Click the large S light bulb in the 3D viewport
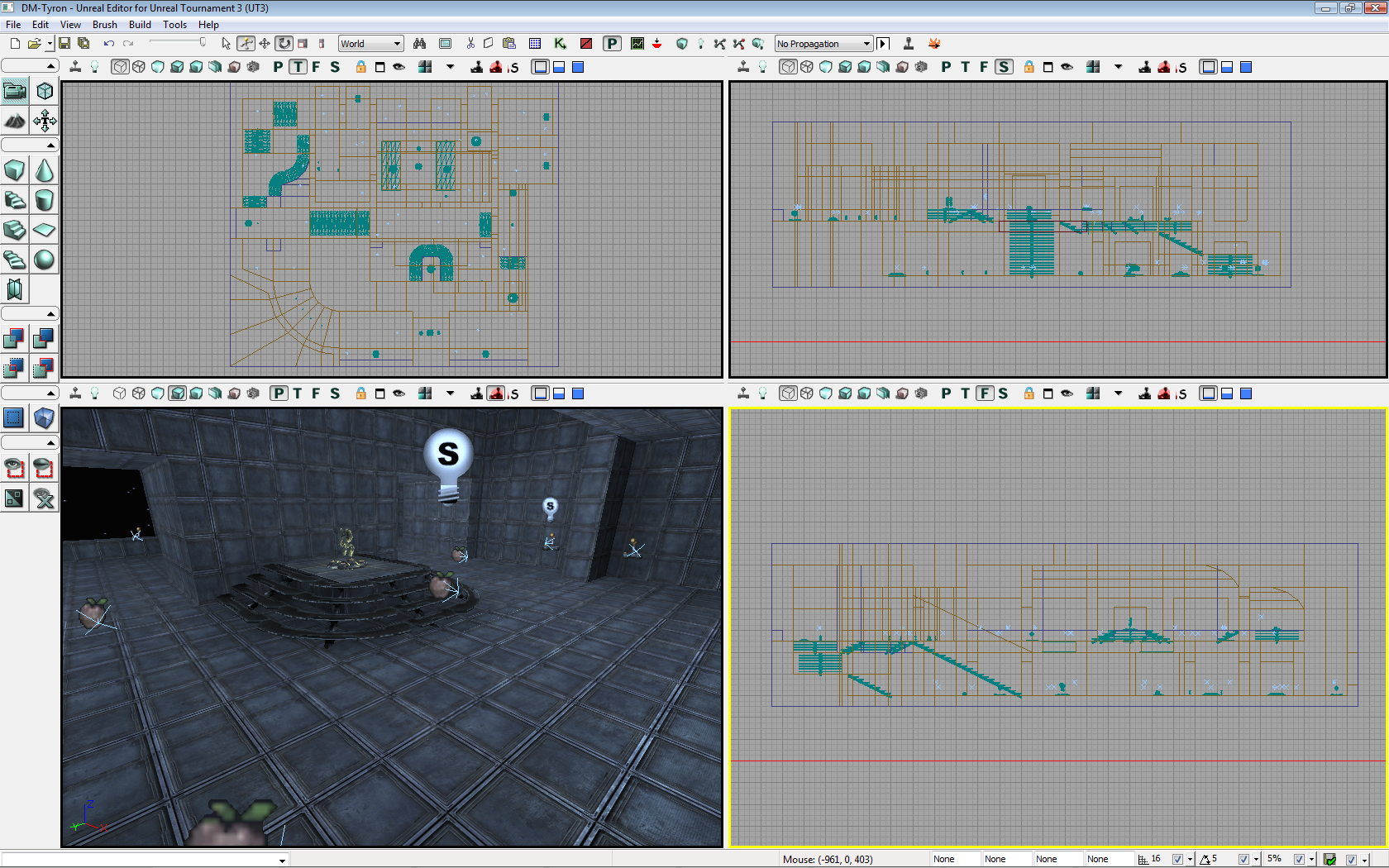This screenshot has width=1389, height=868. (448, 465)
